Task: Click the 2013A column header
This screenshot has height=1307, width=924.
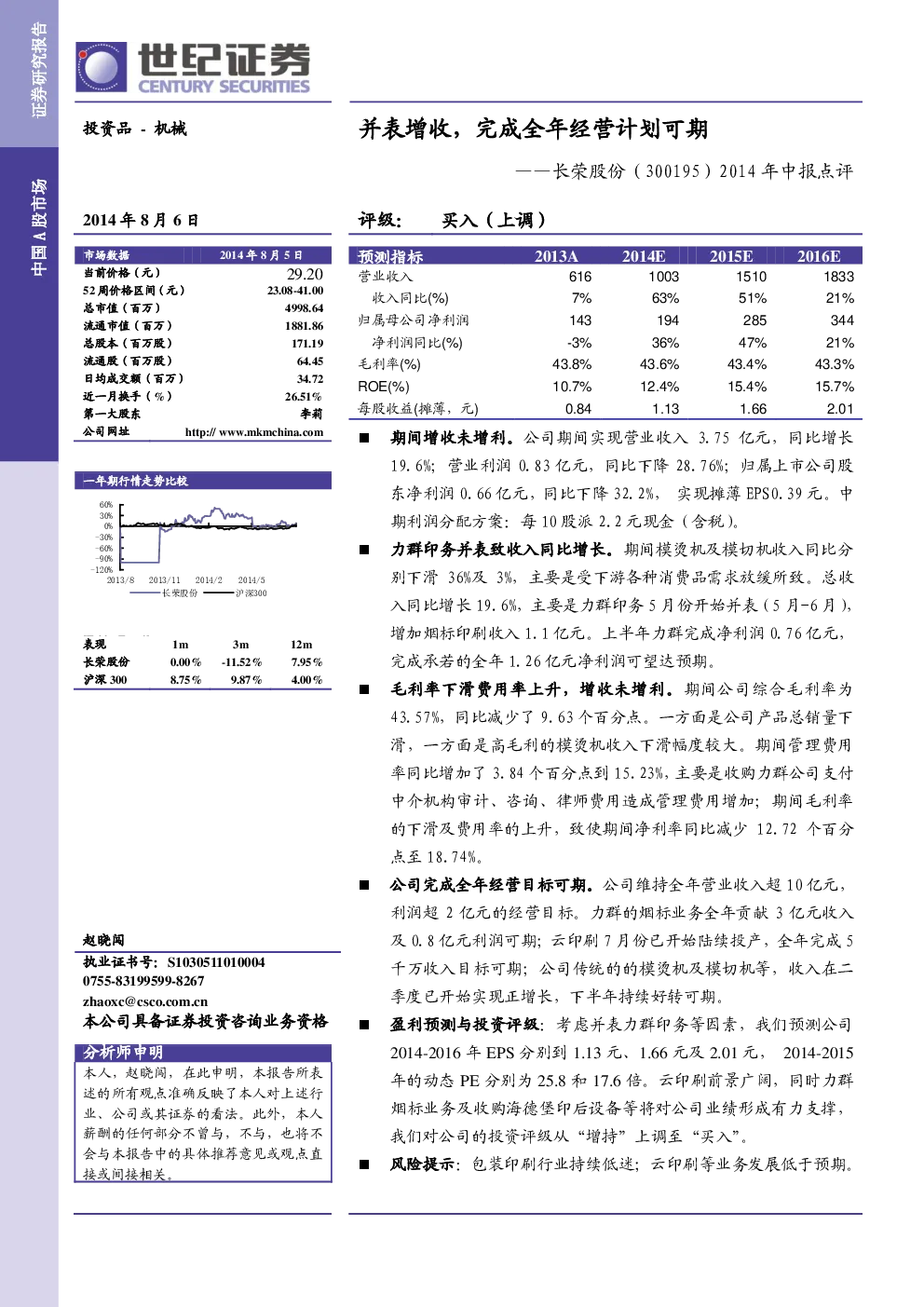Action: pos(556,256)
